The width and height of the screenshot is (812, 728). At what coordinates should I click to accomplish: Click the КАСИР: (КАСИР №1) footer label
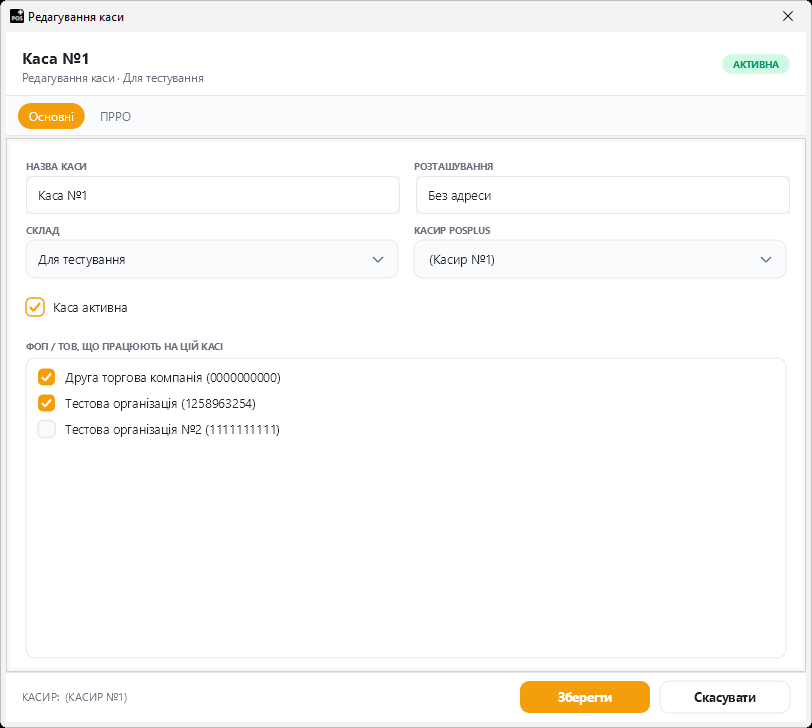(75, 697)
